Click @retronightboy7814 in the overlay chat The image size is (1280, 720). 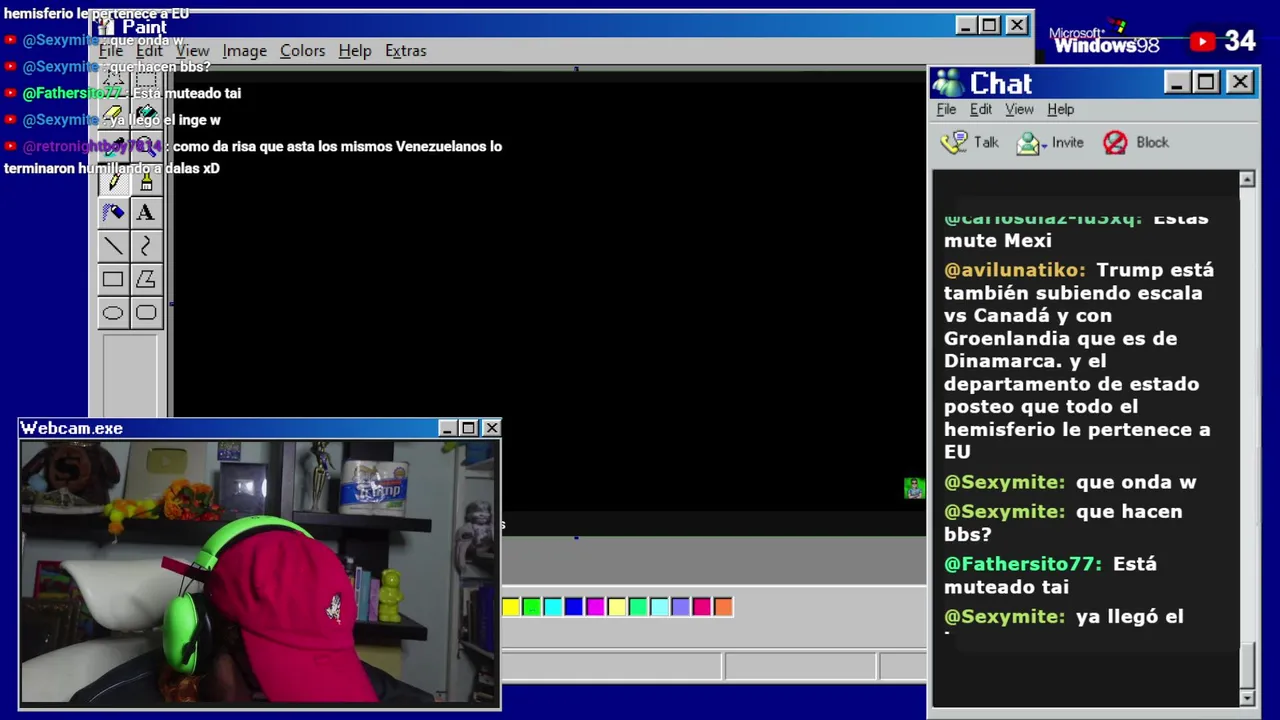click(92, 146)
